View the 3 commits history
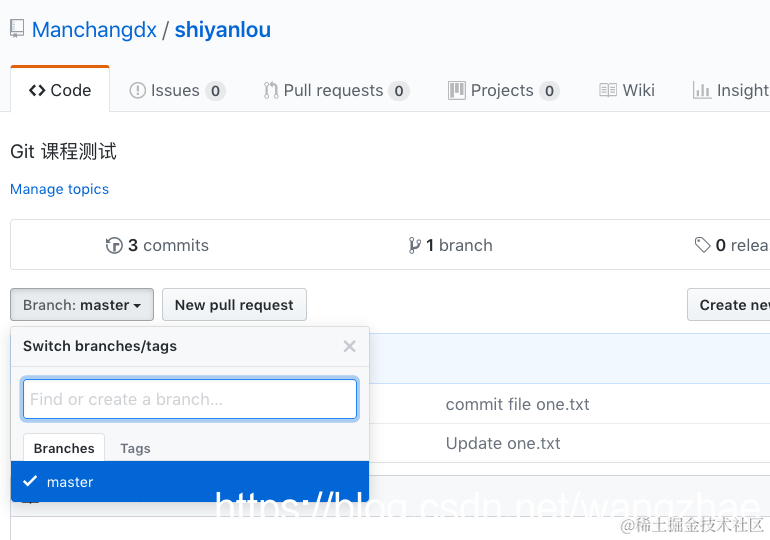The height and width of the screenshot is (540, 770). click(x=157, y=245)
